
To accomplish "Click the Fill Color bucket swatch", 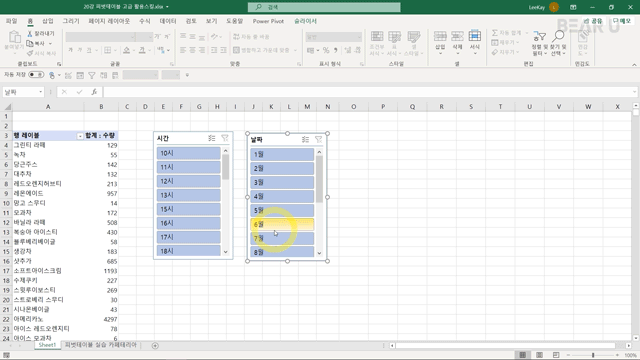I will (x=127, y=50).
